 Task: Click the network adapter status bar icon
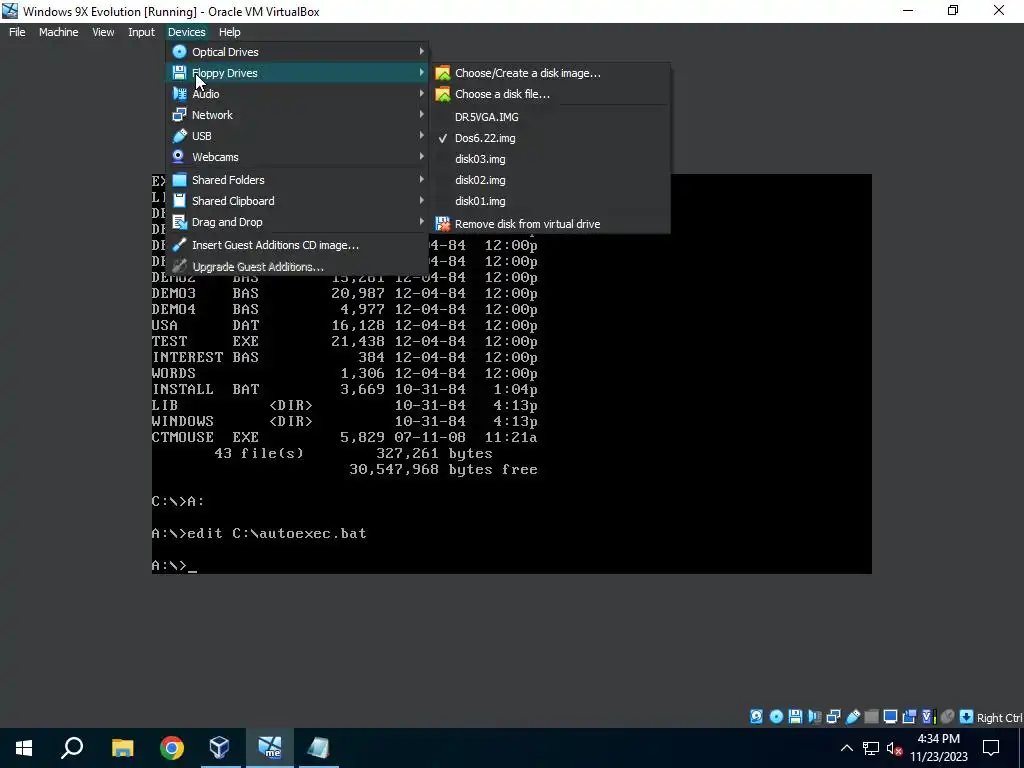pos(833,717)
